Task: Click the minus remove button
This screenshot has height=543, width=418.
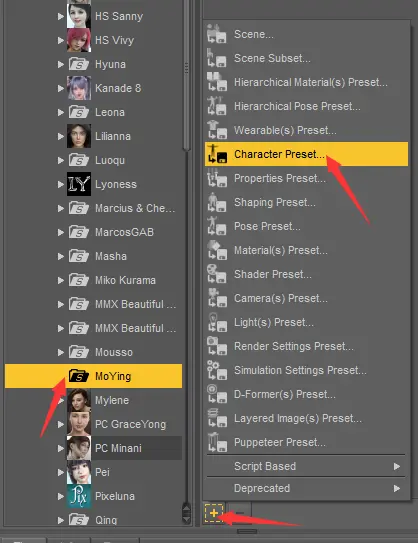Action: point(239,513)
